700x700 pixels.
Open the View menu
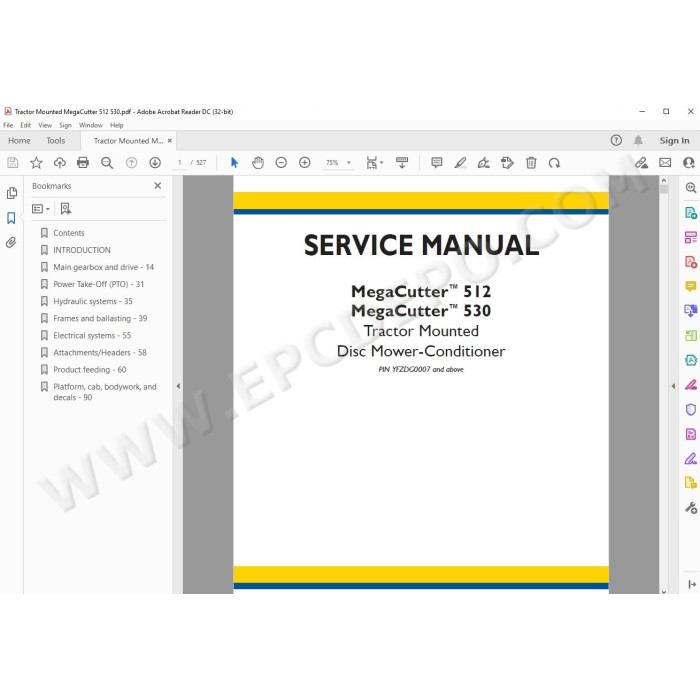click(x=45, y=125)
